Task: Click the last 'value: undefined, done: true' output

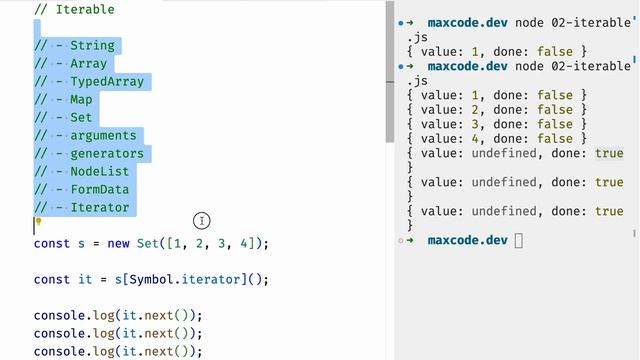Action: click(522, 211)
